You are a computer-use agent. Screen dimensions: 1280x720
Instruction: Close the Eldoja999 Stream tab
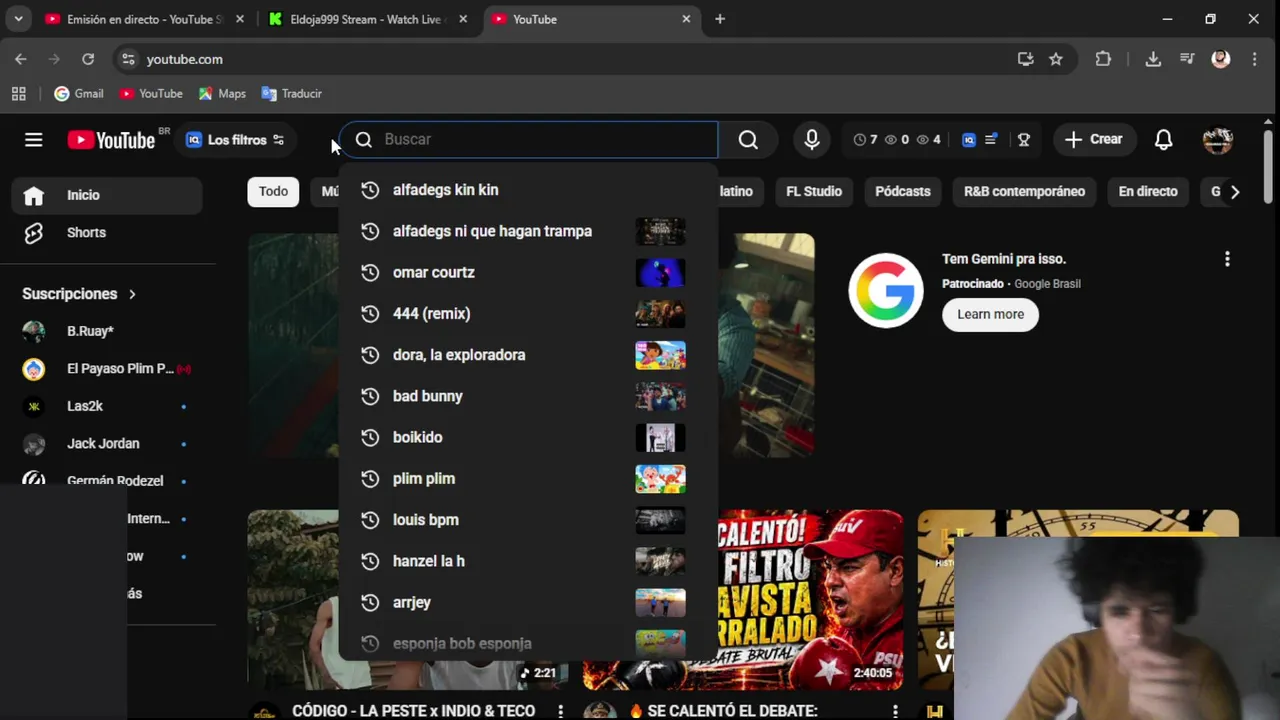coord(463,19)
